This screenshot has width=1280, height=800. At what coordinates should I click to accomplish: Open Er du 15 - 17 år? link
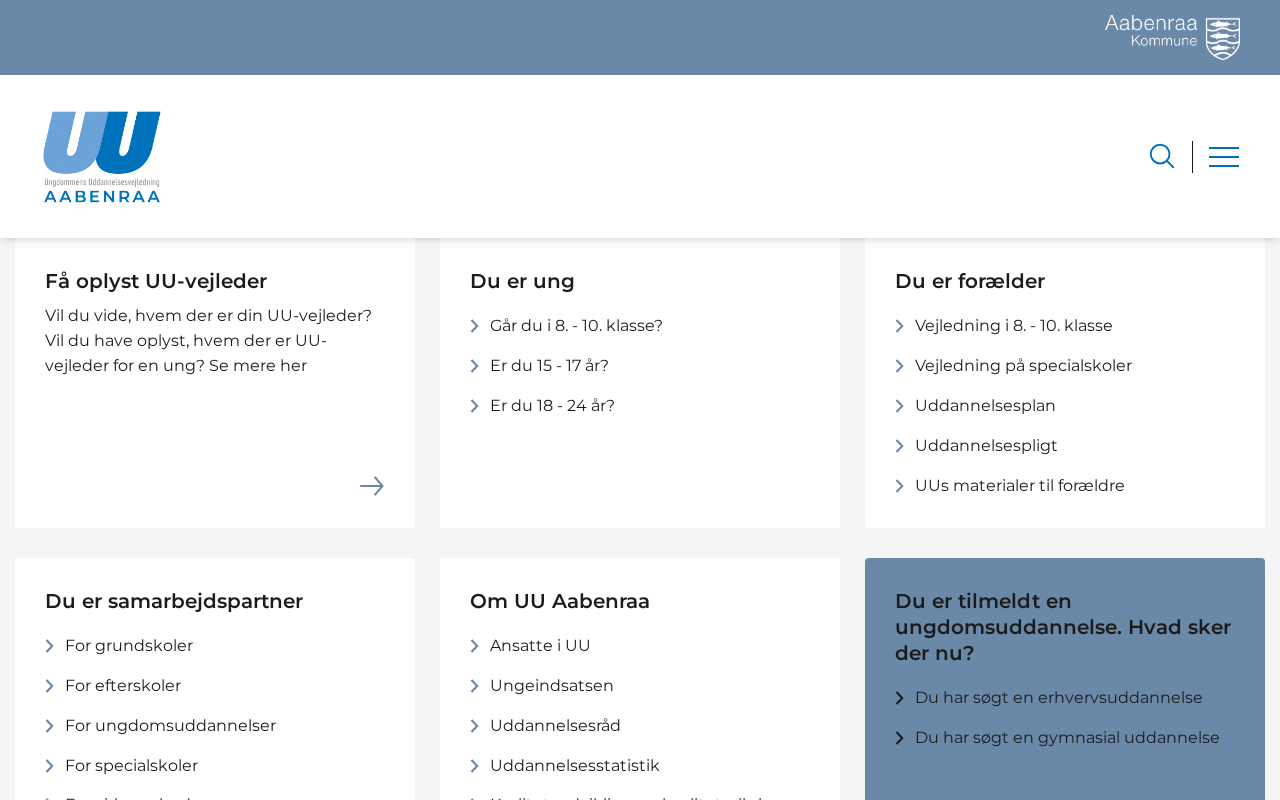[549, 366]
